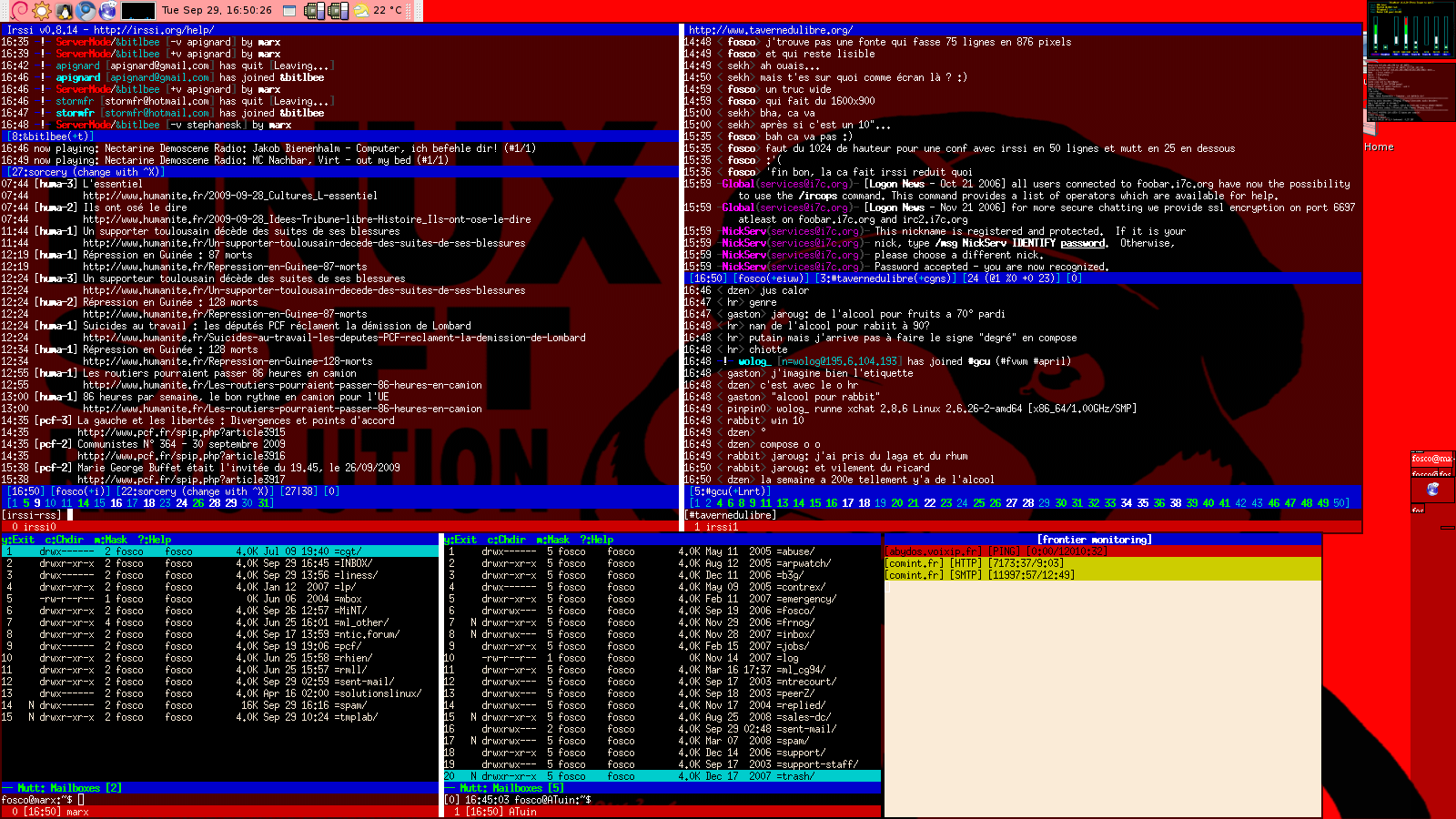Open the Iceweasel globe launcher in panel
The image size is (1456, 819).
[x=108, y=11]
